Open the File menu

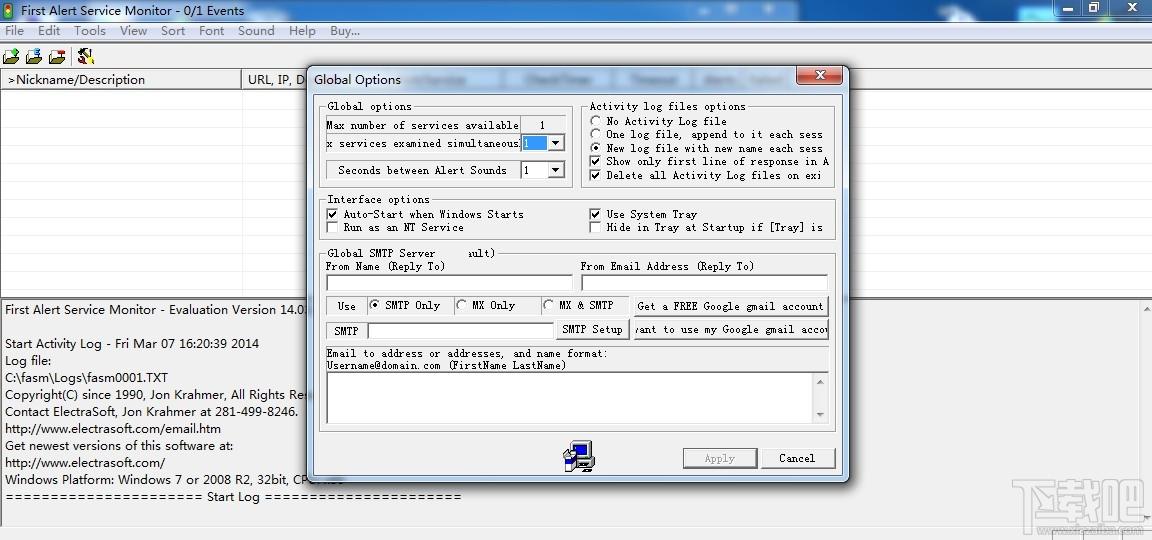(x=14, y=31)
